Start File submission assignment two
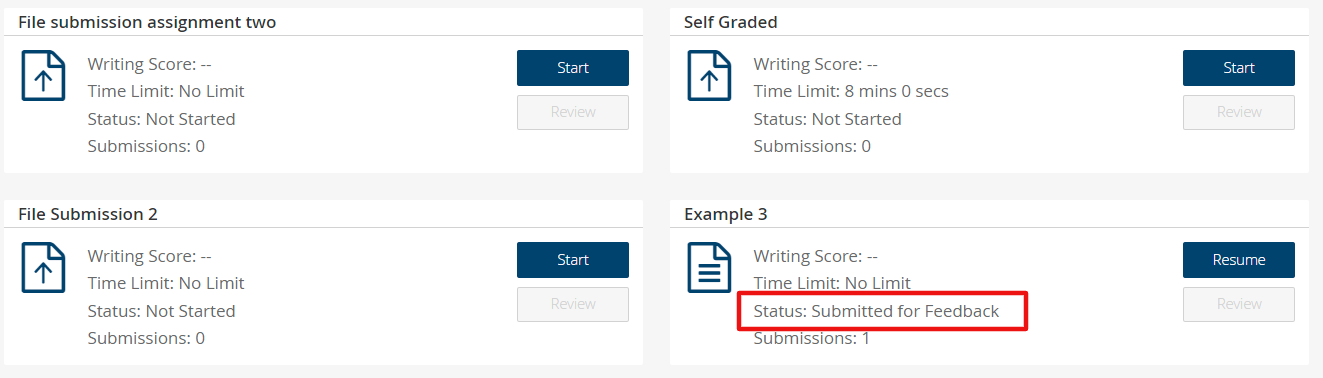The image size is (1323, 378). (573, 68)
